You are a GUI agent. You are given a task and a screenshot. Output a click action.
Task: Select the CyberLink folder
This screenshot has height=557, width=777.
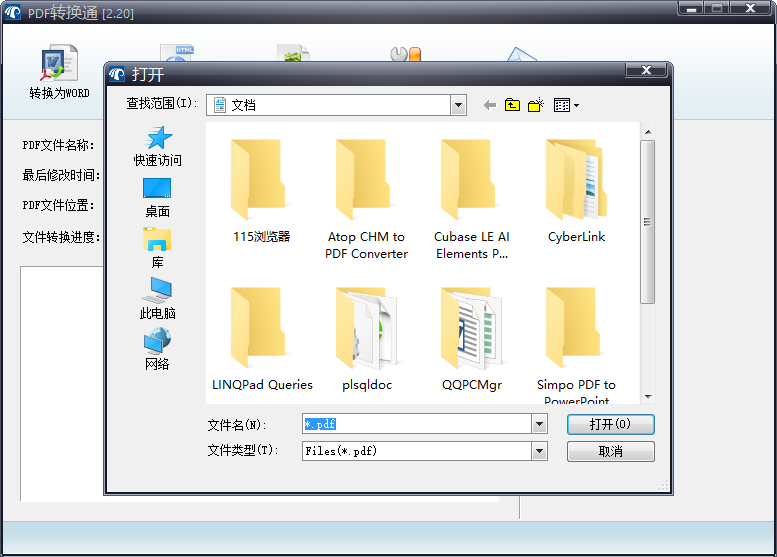pos(576,191)
